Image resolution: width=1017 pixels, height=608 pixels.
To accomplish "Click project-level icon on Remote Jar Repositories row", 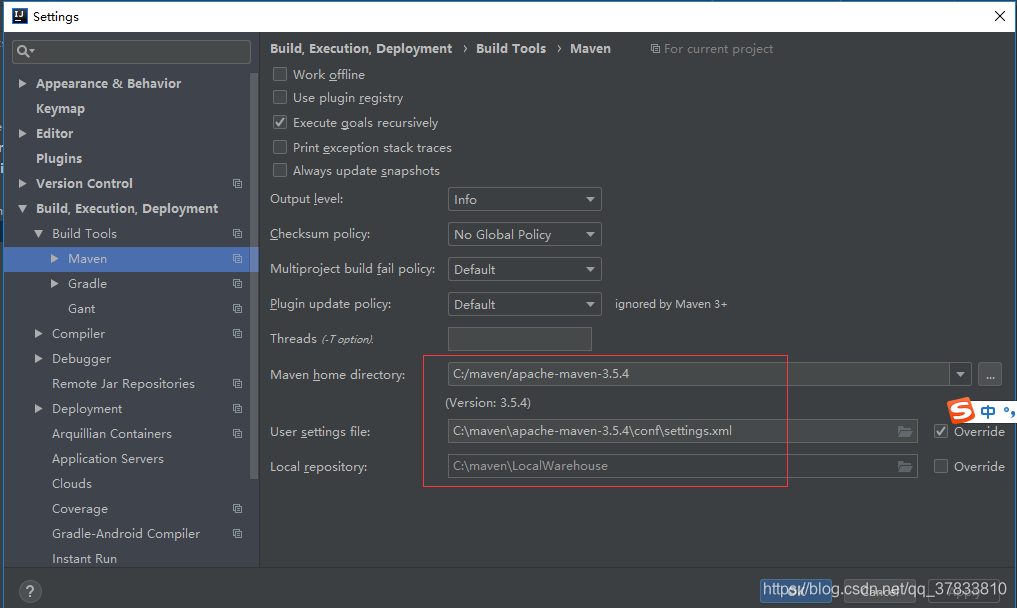I will tap(237, 383).
